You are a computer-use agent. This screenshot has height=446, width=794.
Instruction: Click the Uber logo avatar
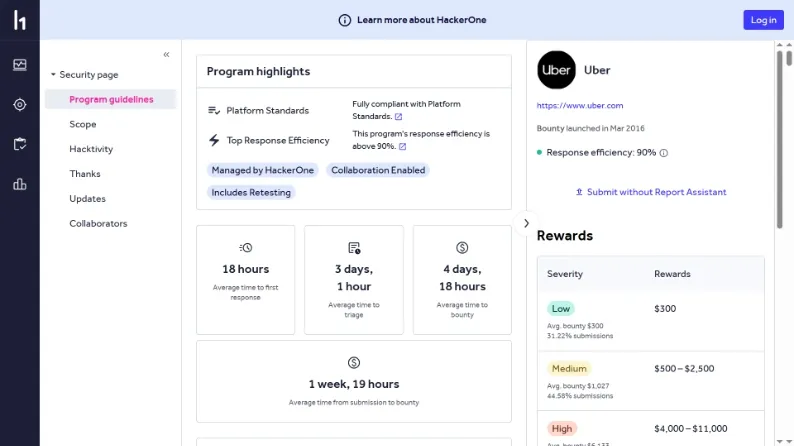(556, 70)
